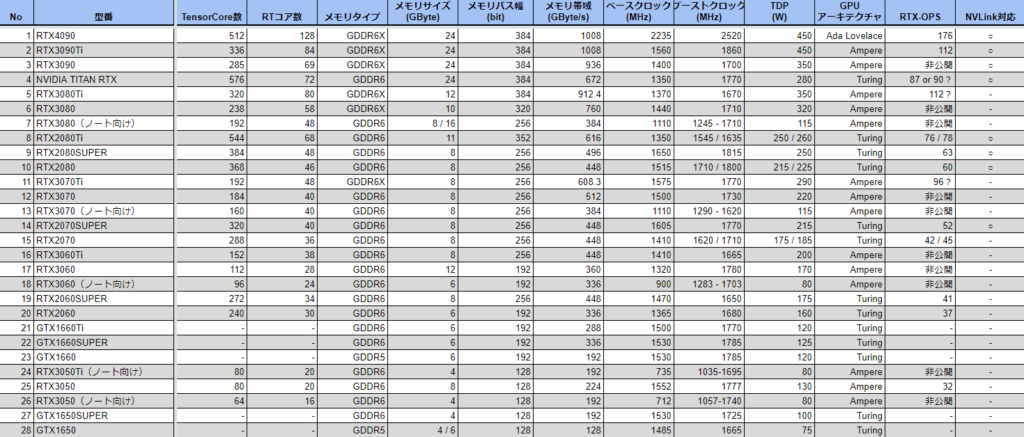Select the RTX2080SUPER model name cell
This screenshot has height=437, width=1024.
click(104, 152)
